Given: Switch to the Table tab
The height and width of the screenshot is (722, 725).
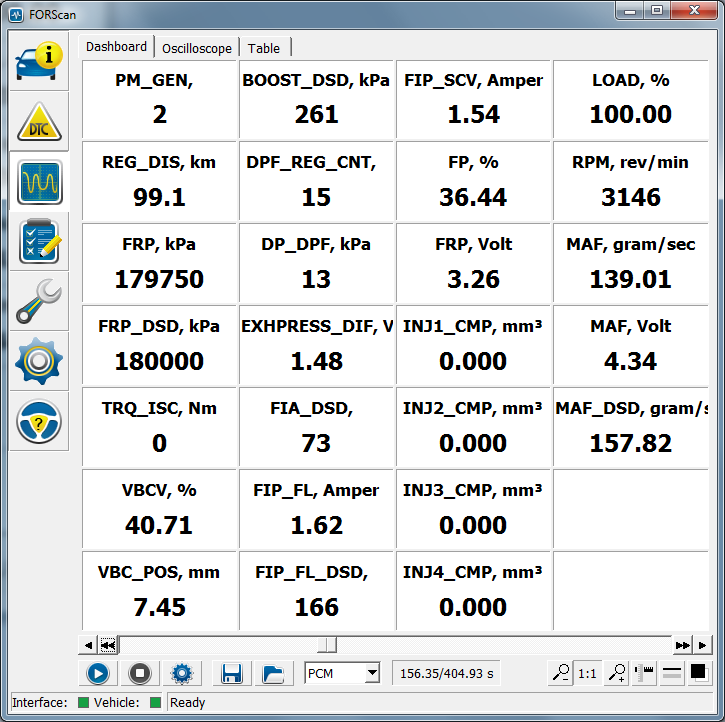Looking at the screenshot, I should (x=264, y=48).
